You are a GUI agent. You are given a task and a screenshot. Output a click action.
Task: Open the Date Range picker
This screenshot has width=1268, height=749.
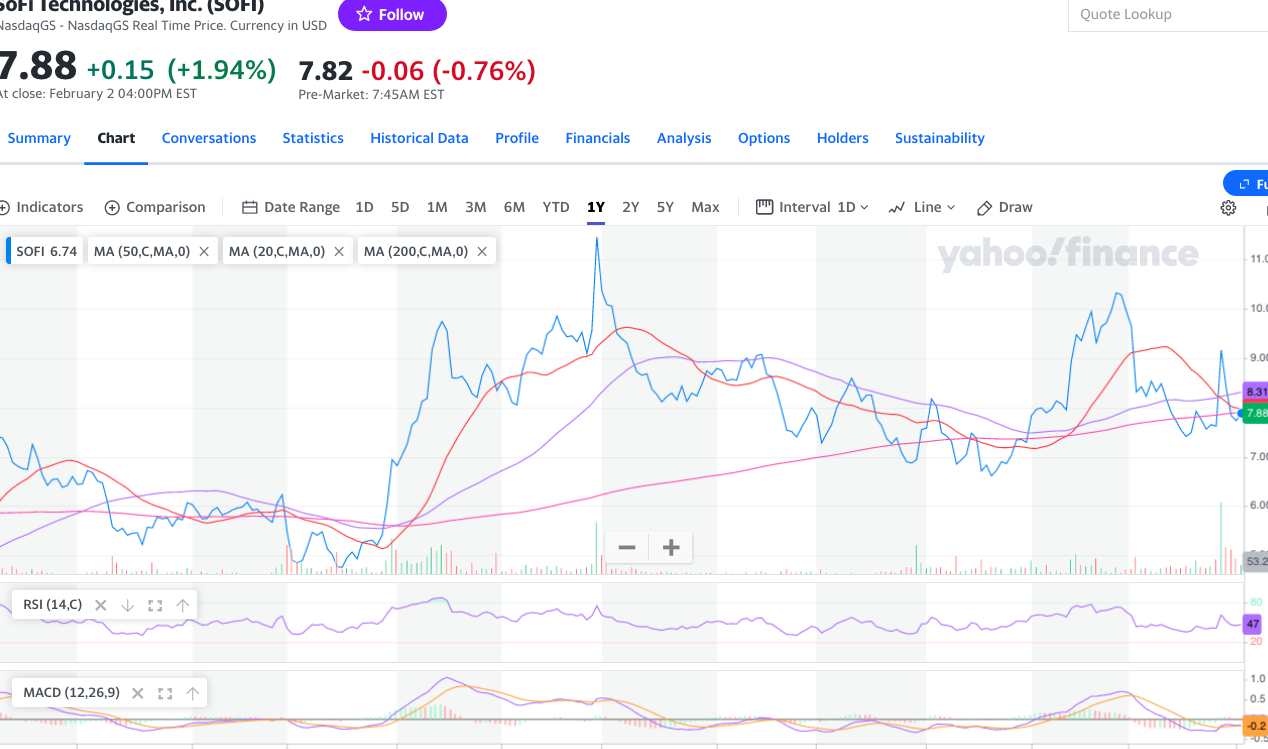tap(291, 207)
